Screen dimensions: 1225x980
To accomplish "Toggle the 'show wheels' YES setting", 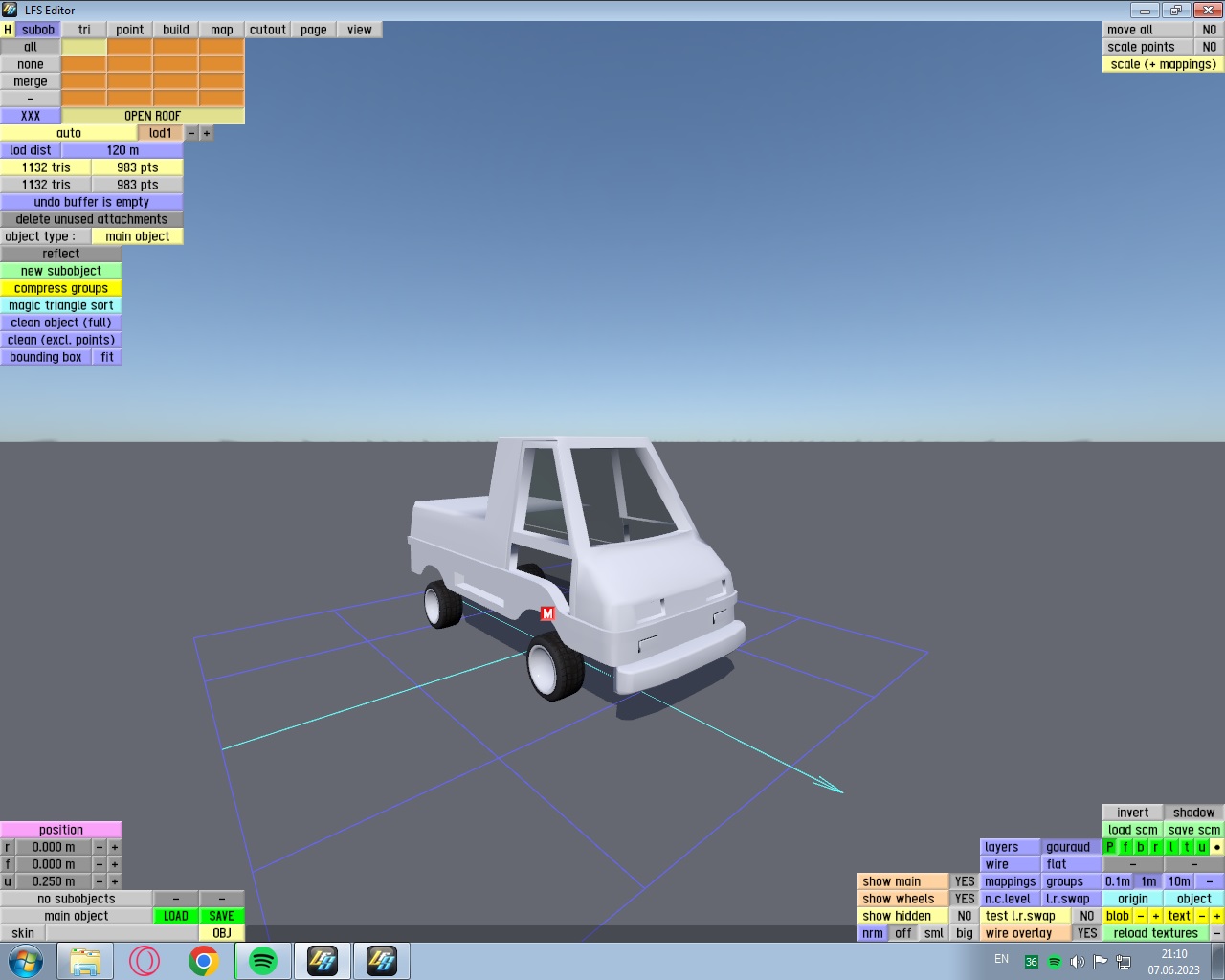I will click(x=965, y=899).
